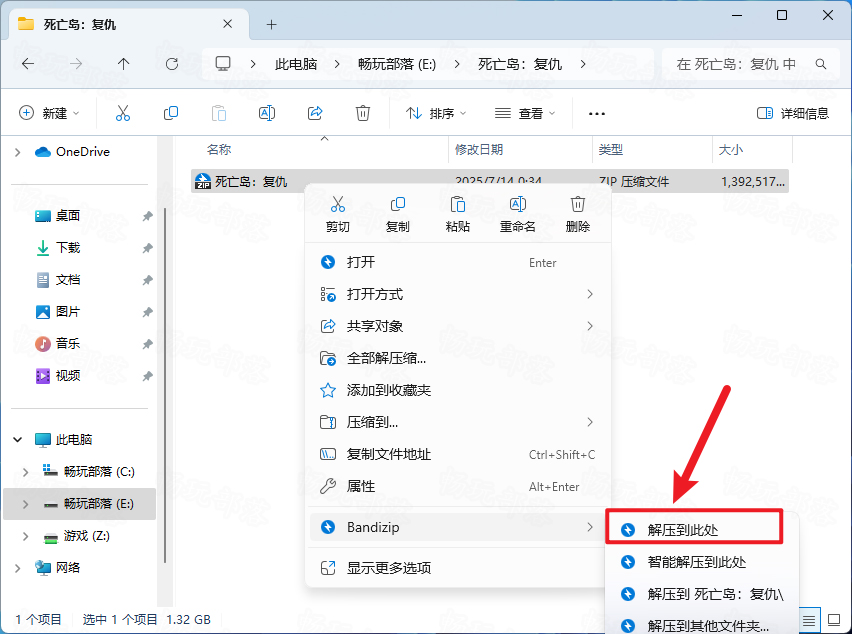Image resolution: width=852 pixels, height=634 pixels.
Task: Click the search field 在 死亡岛：复仇 中
Action: click(x=750, y=64)
